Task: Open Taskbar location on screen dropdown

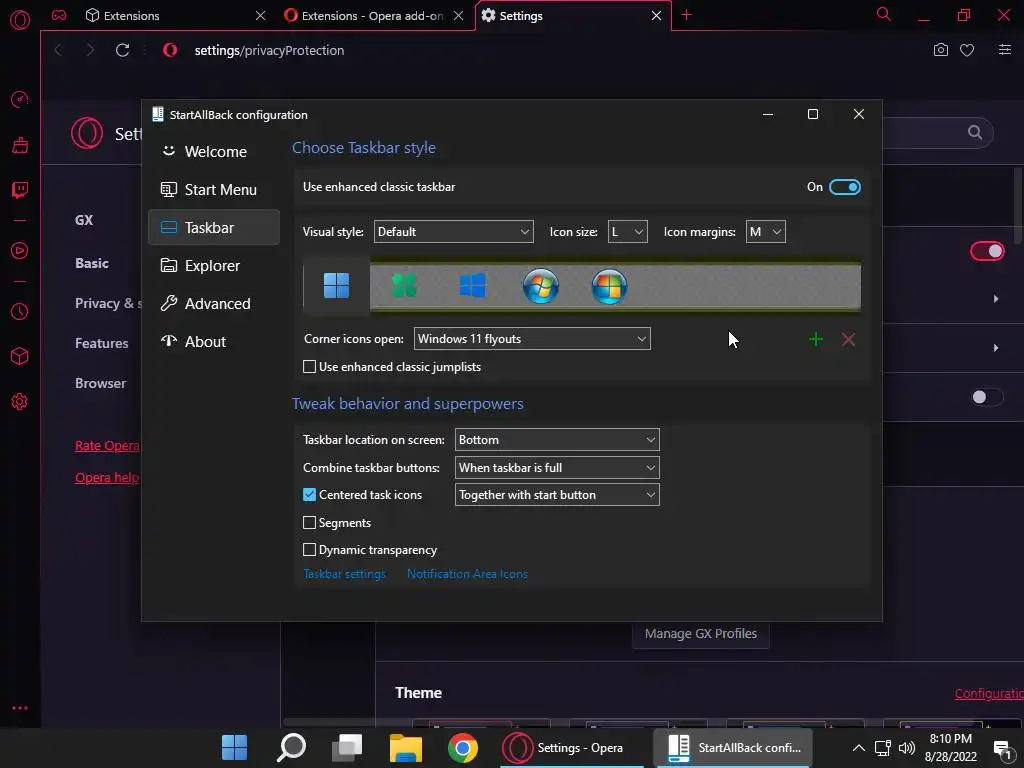Action: pos(557,440)
